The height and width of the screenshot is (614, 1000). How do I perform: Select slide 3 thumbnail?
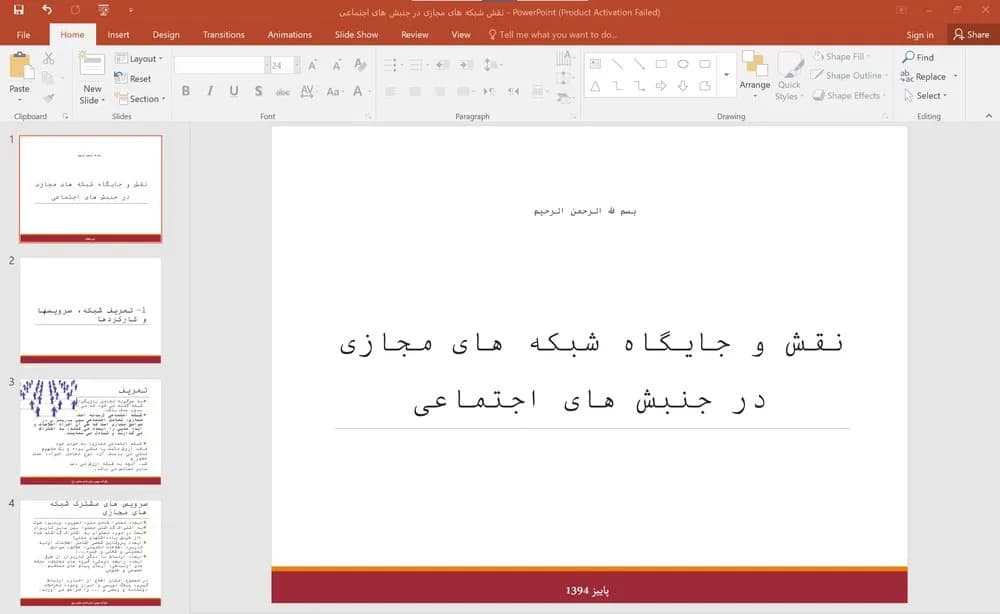coord(91,432)
